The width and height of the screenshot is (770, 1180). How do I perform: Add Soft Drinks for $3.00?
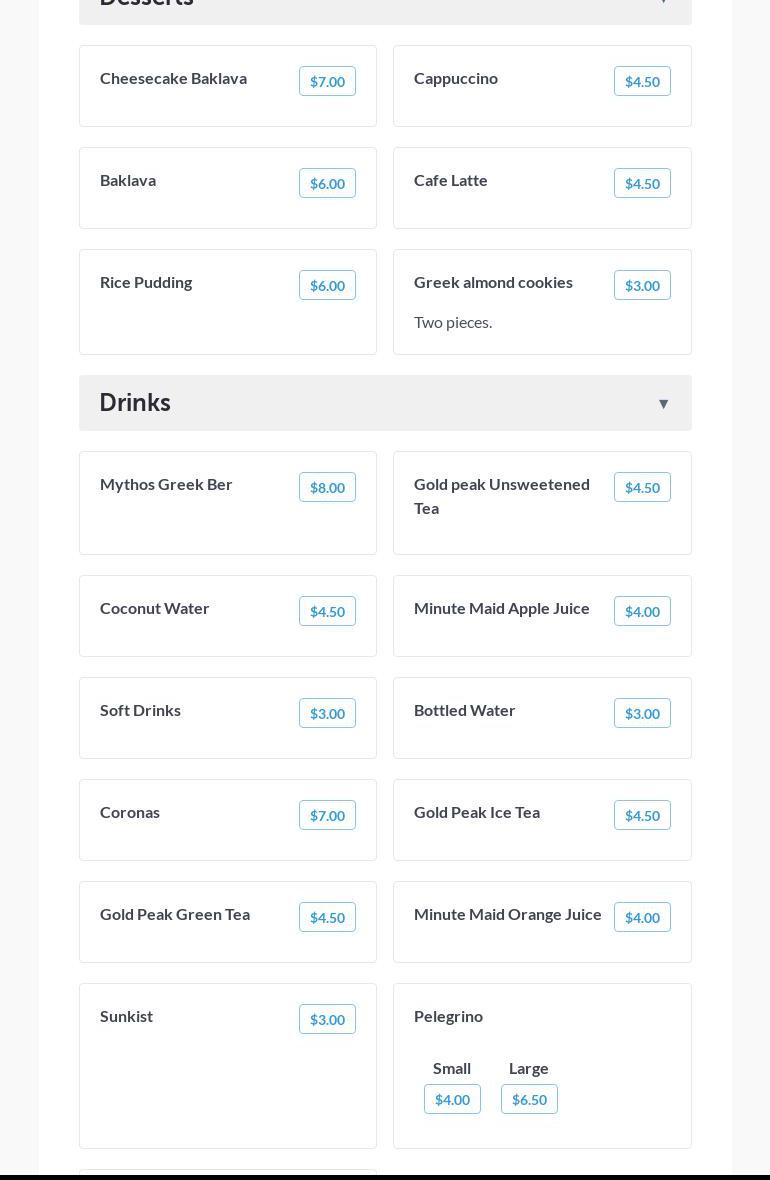[x=327, y=714]
